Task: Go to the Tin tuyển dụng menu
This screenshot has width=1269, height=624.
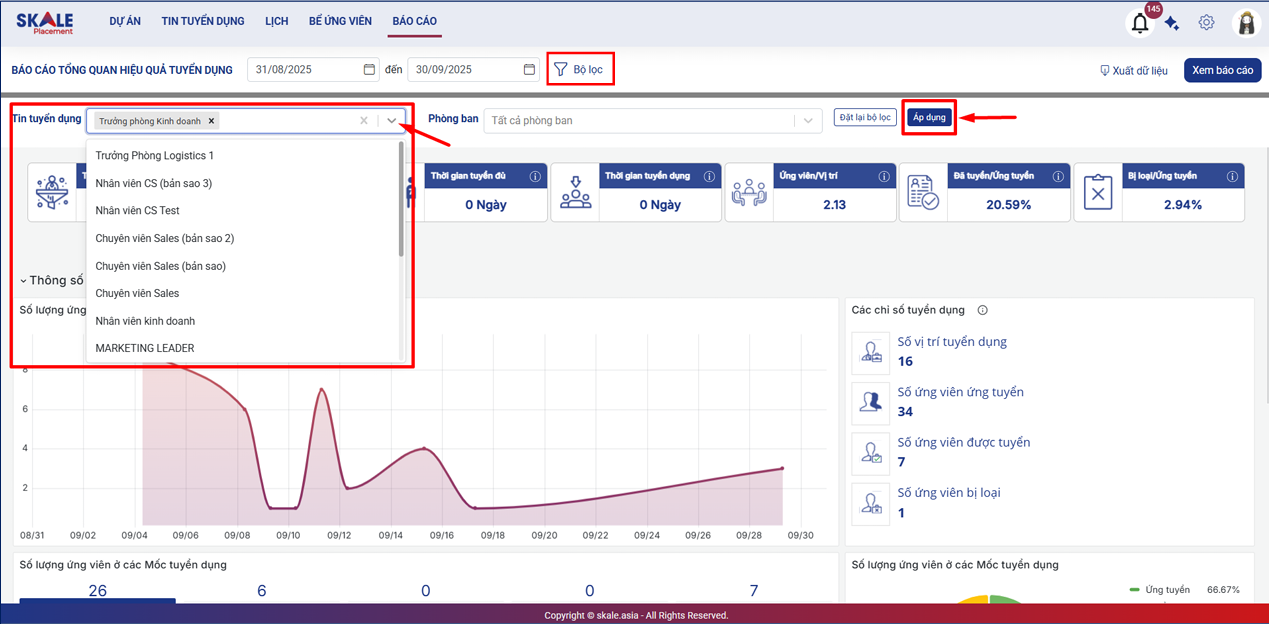Action: click(202, 21)
